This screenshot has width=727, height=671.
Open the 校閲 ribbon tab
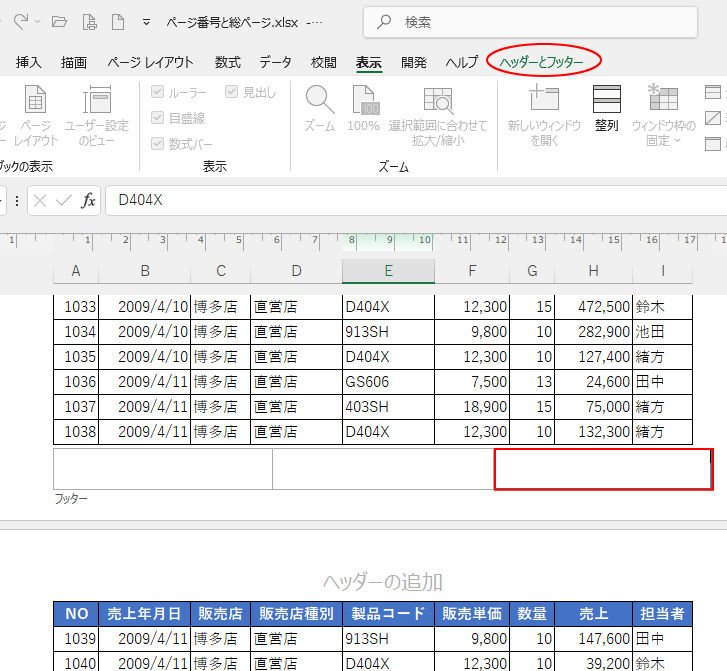324,62
